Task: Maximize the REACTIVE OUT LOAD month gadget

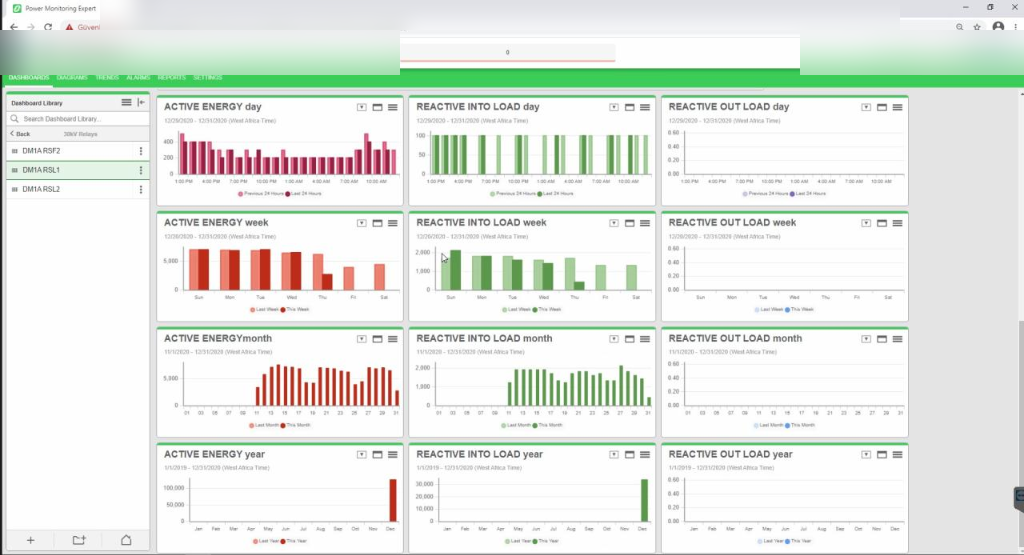Action: (882, 339)
